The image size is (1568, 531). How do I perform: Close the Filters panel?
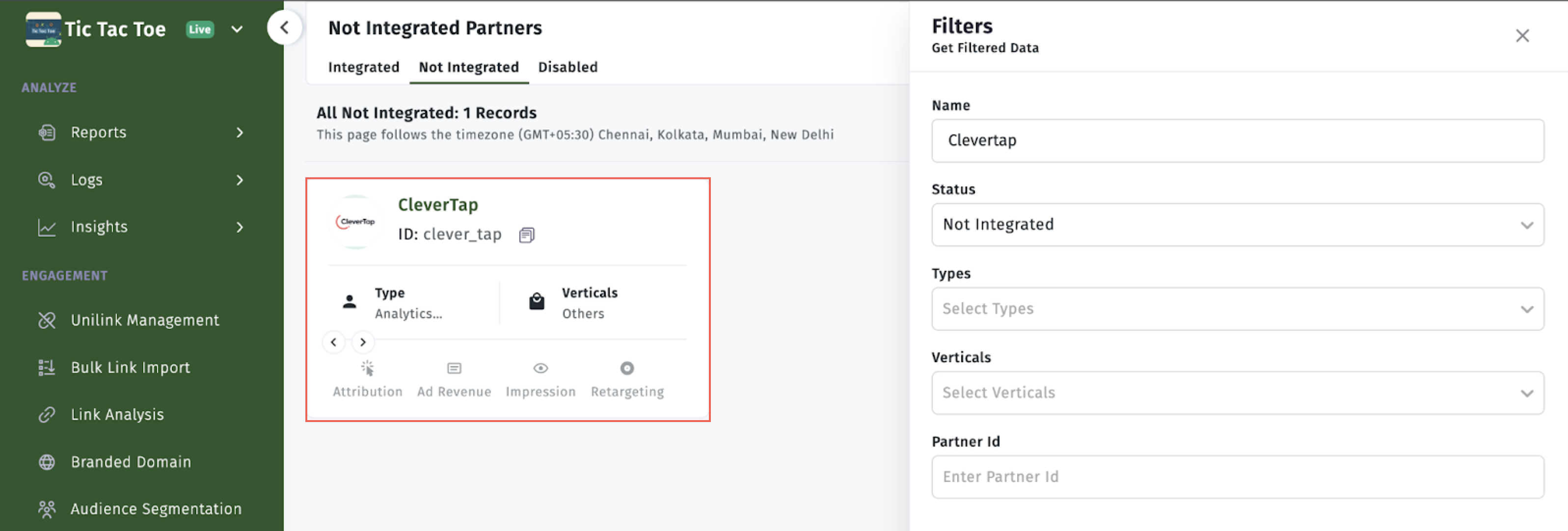[1522, 36]
